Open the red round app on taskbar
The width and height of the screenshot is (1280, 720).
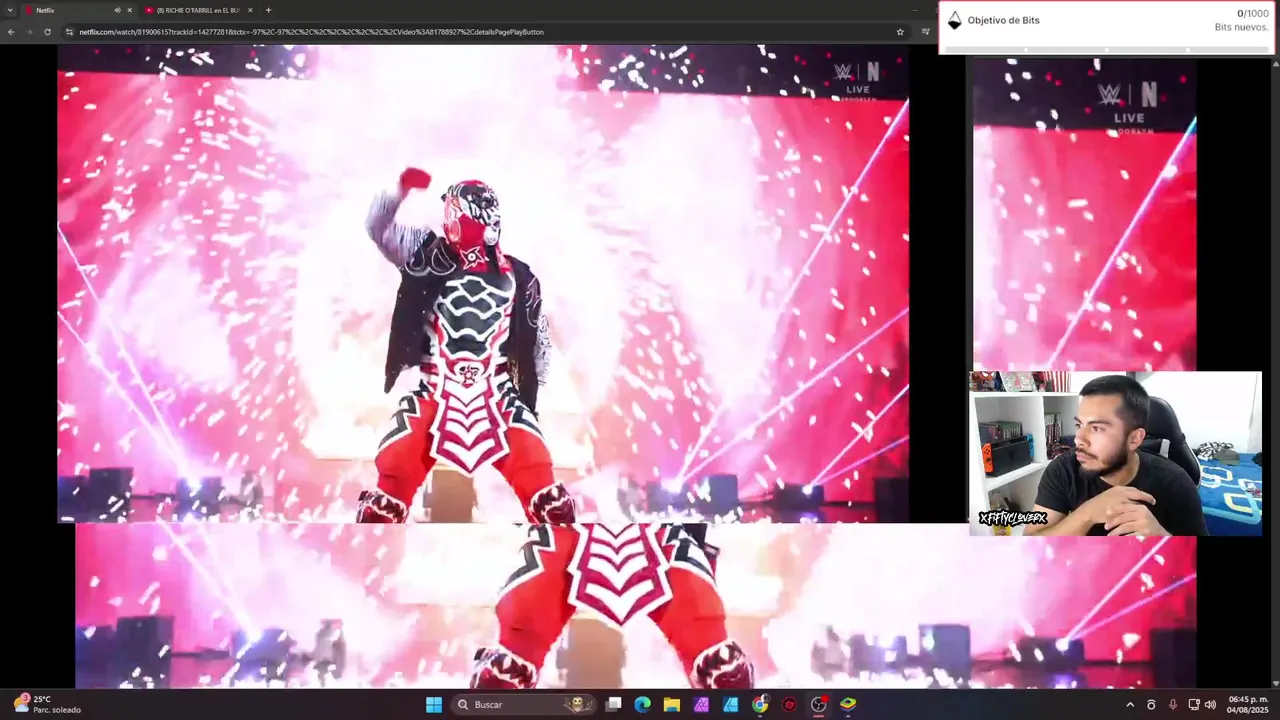(x=789, y=705)
